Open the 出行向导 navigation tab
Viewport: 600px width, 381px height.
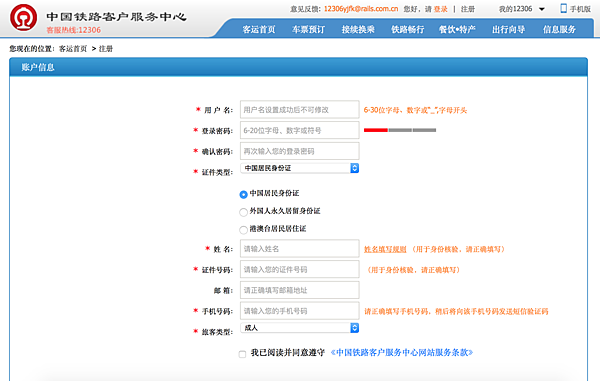click(x=509, y=29)
